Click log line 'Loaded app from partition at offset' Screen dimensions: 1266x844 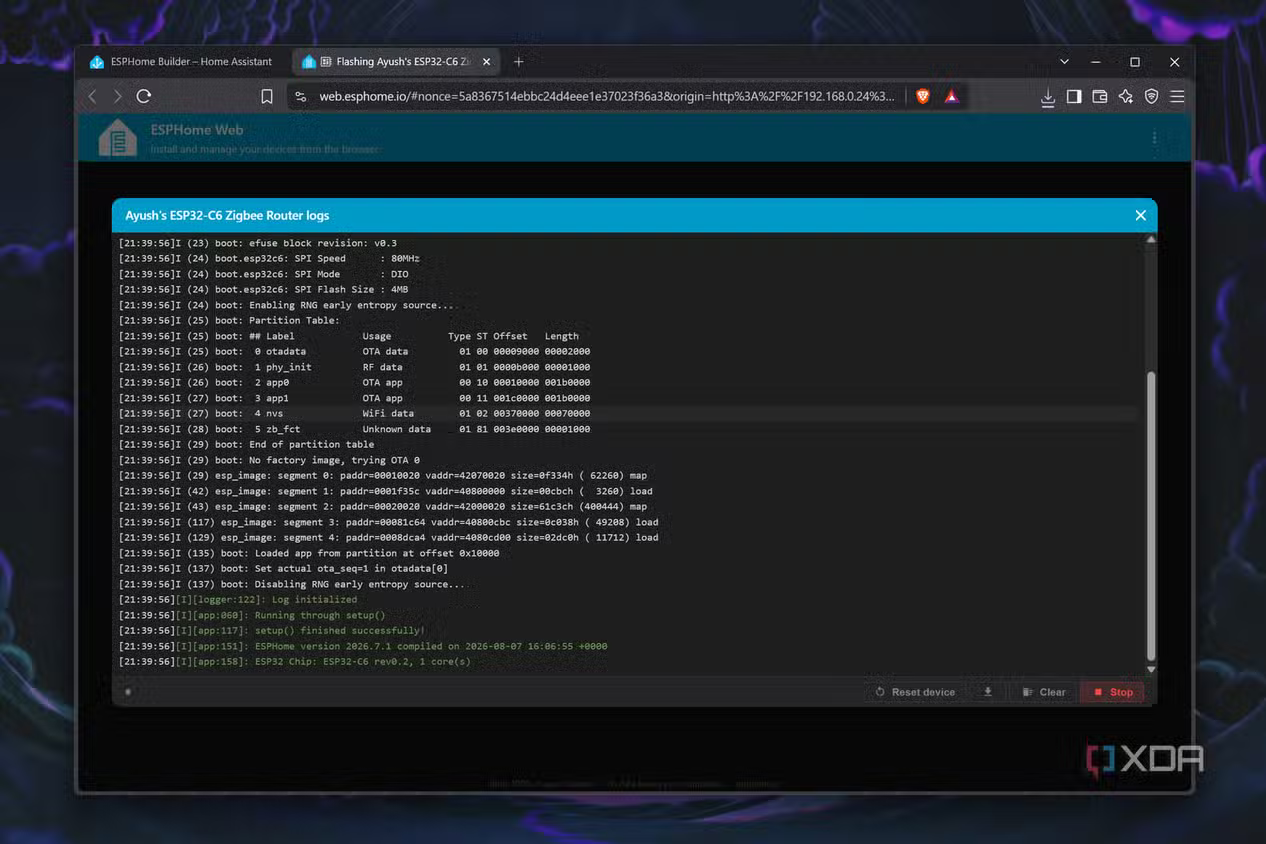pos(308,553)
